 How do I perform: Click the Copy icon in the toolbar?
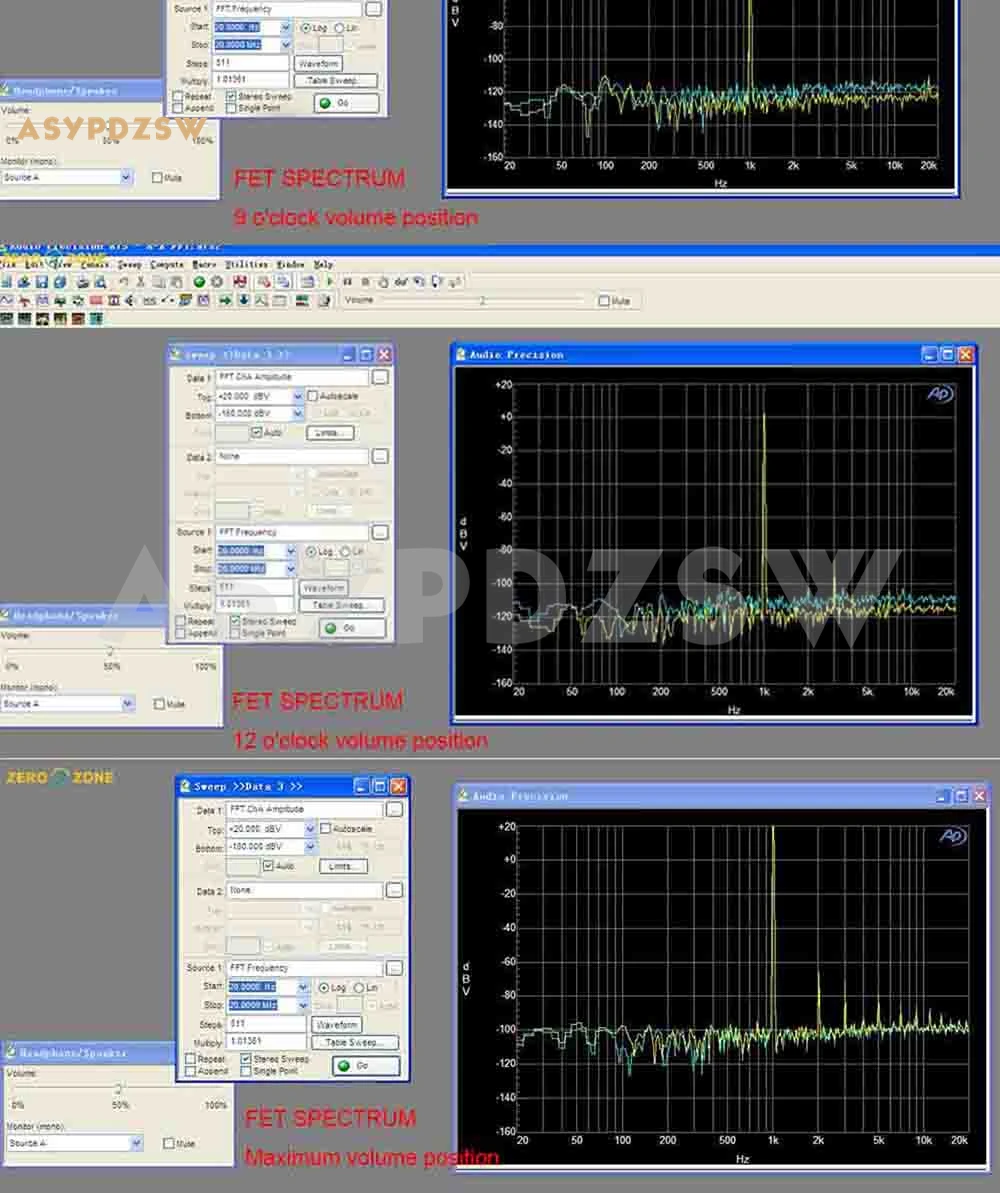(x=158, y=282)
